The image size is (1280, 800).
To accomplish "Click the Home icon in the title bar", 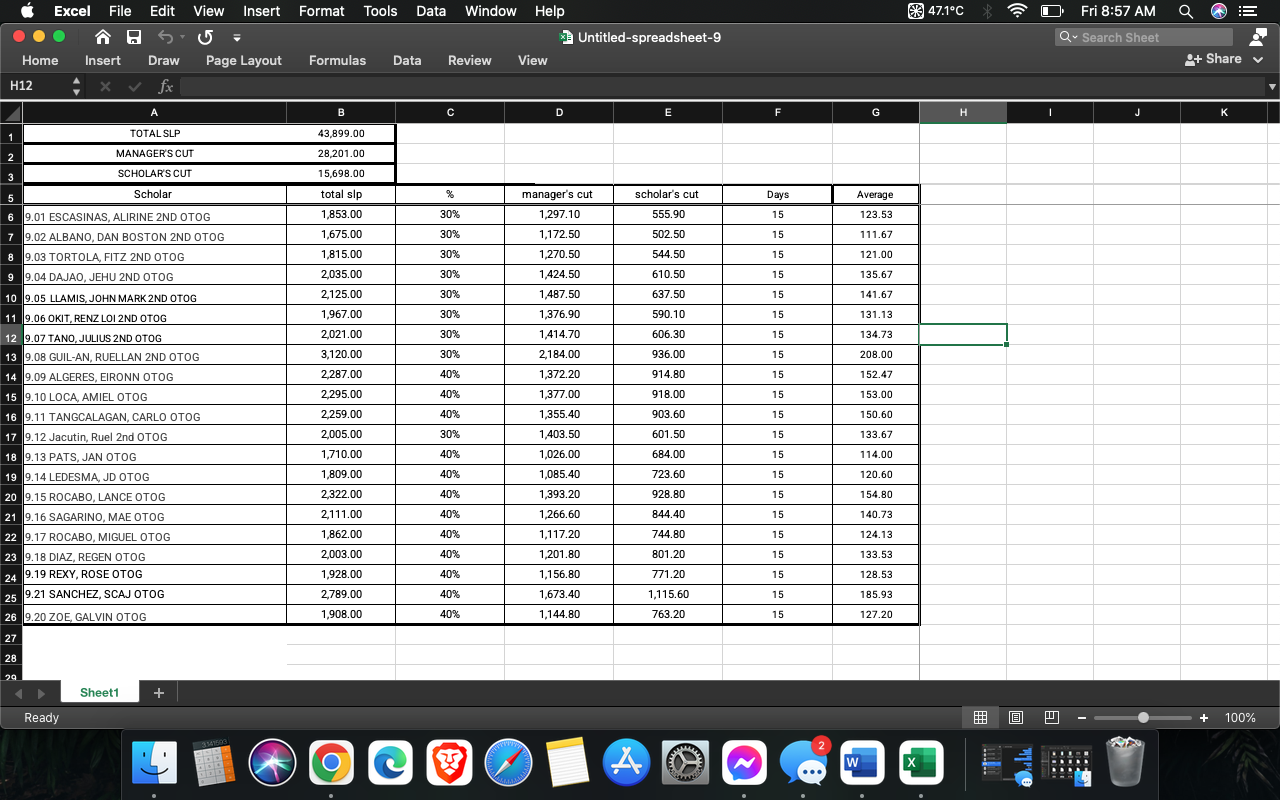I will (x=102, y=37).
